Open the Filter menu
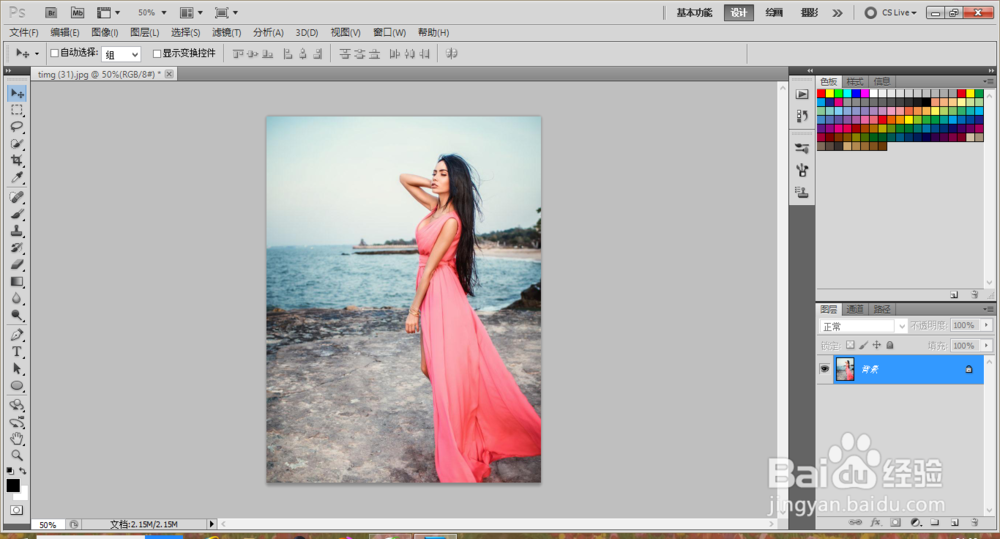Image resolution: width=1000 pixels, height=539 pixels. (x=226, y=33)
